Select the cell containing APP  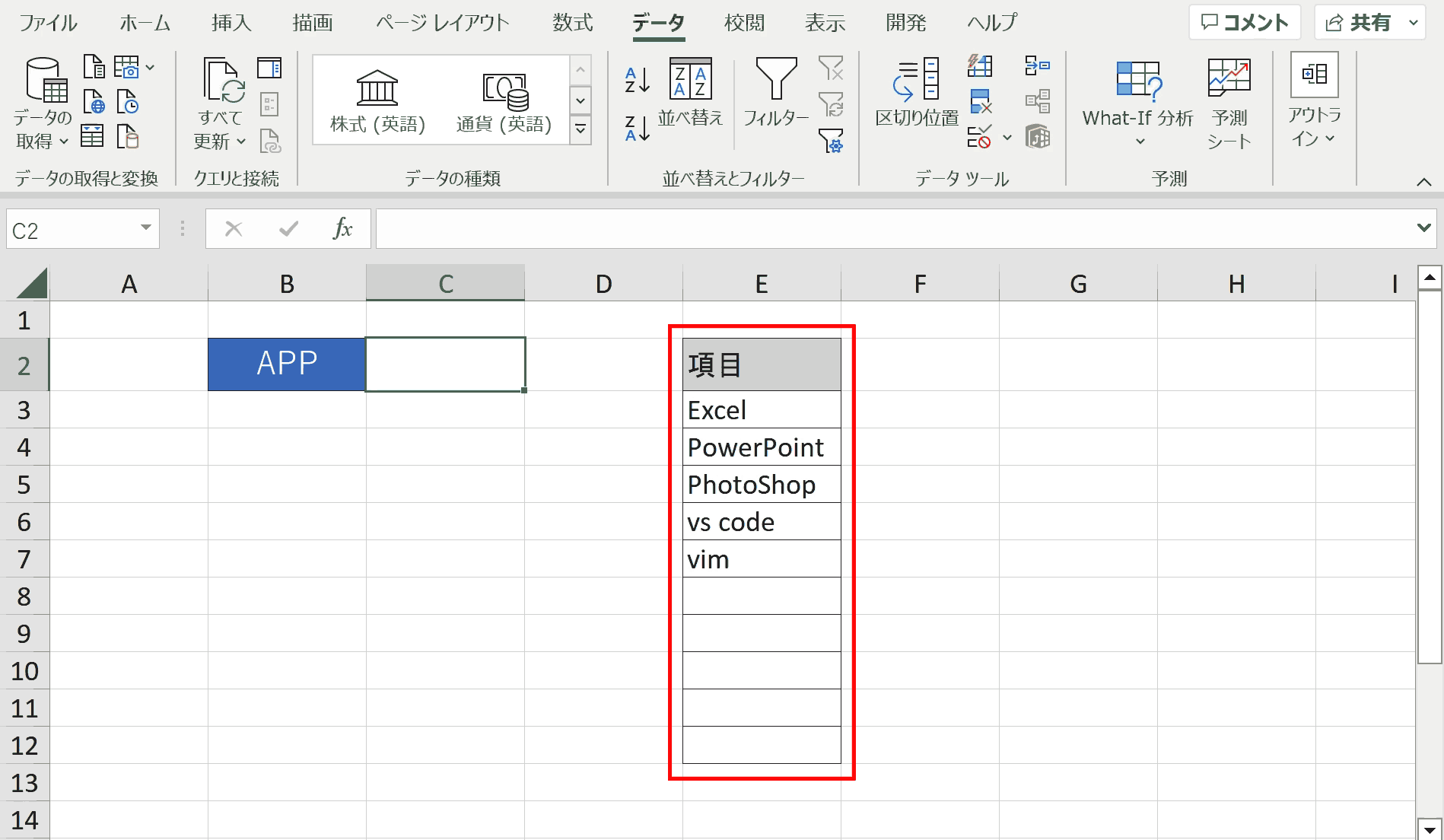tap(287, 364)
